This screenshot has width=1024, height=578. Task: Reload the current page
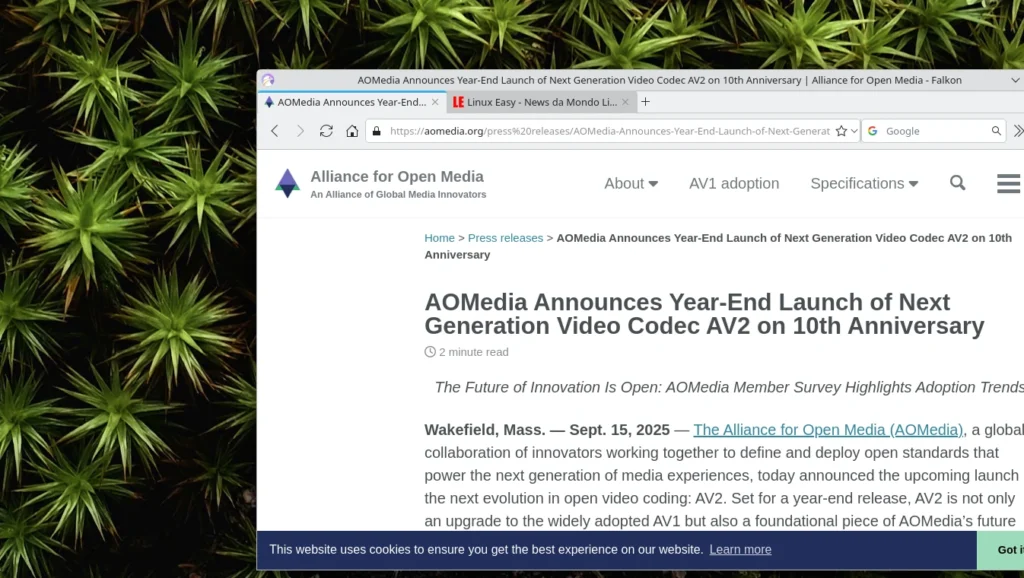326,130
